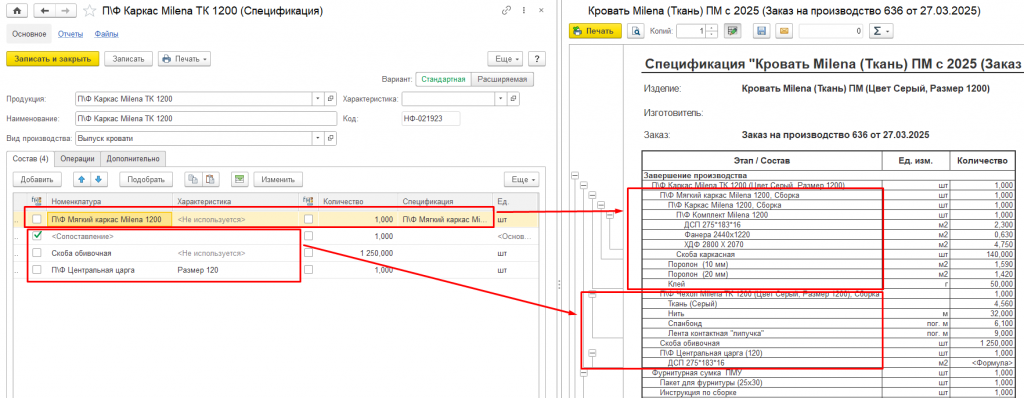The width and height of the screenshot is (1024, 398).
Task: Move selected row down with blue arrow
Action: point(98,179)
